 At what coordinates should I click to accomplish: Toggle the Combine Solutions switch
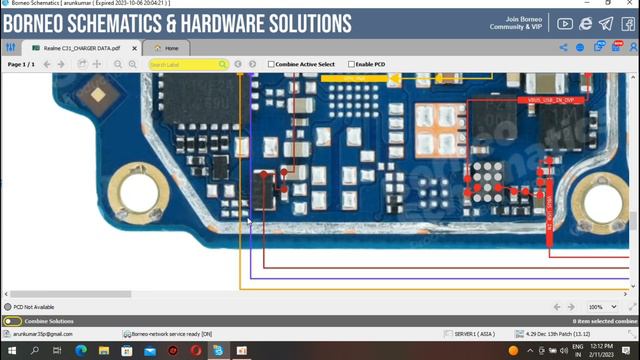[x=12, y=321]
